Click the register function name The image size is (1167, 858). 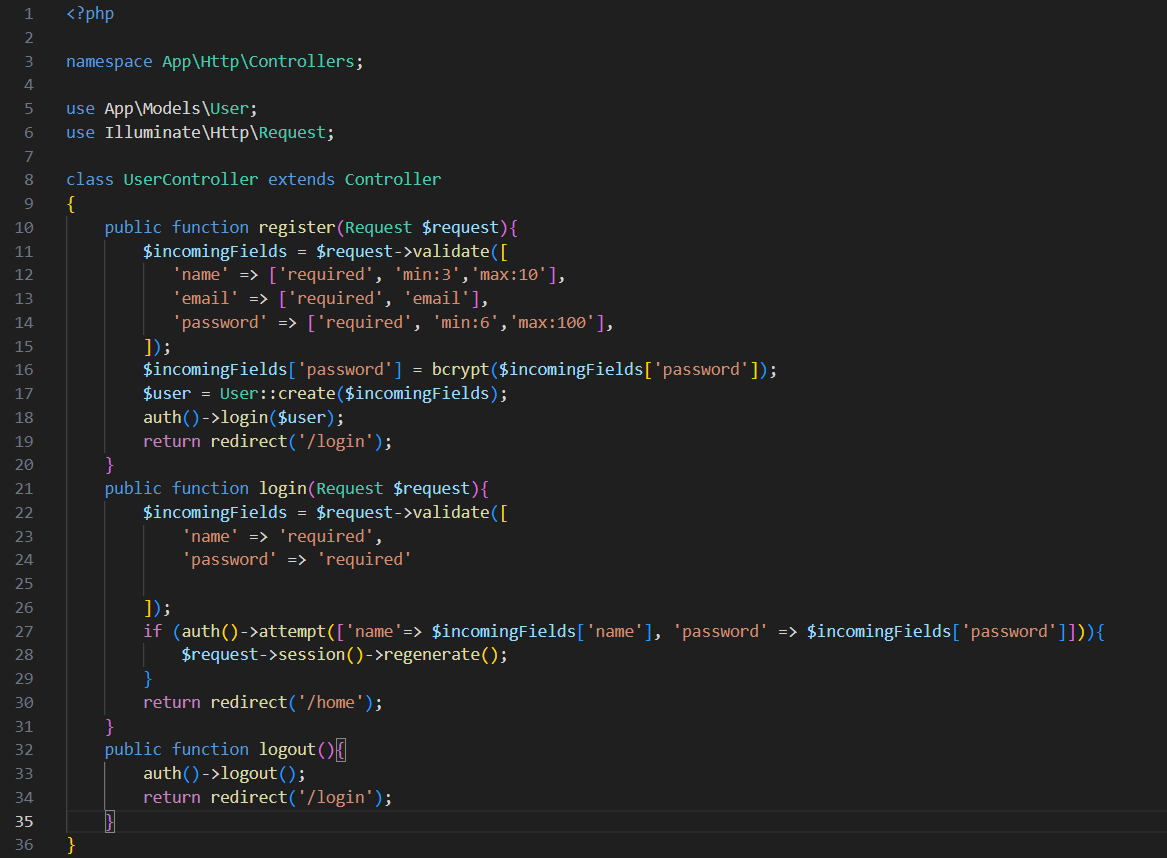click(296, 227)
